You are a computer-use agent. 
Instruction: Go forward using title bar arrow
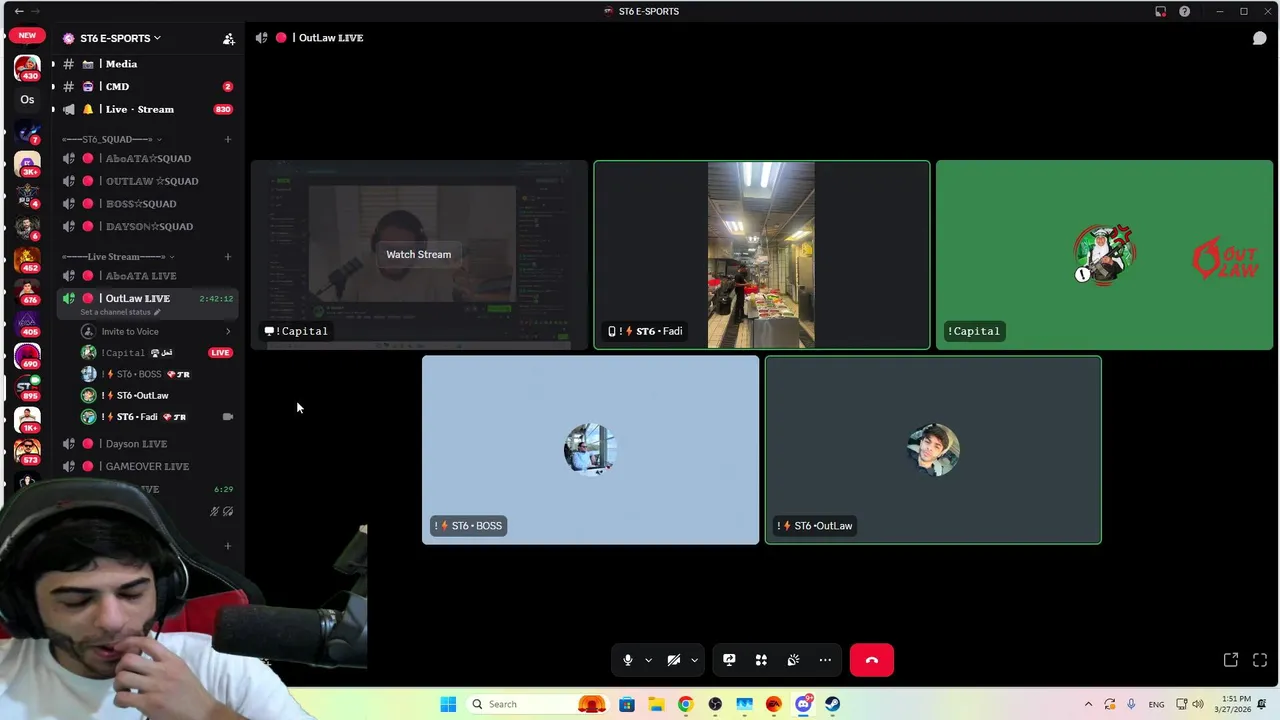click(x=36, y=11)
